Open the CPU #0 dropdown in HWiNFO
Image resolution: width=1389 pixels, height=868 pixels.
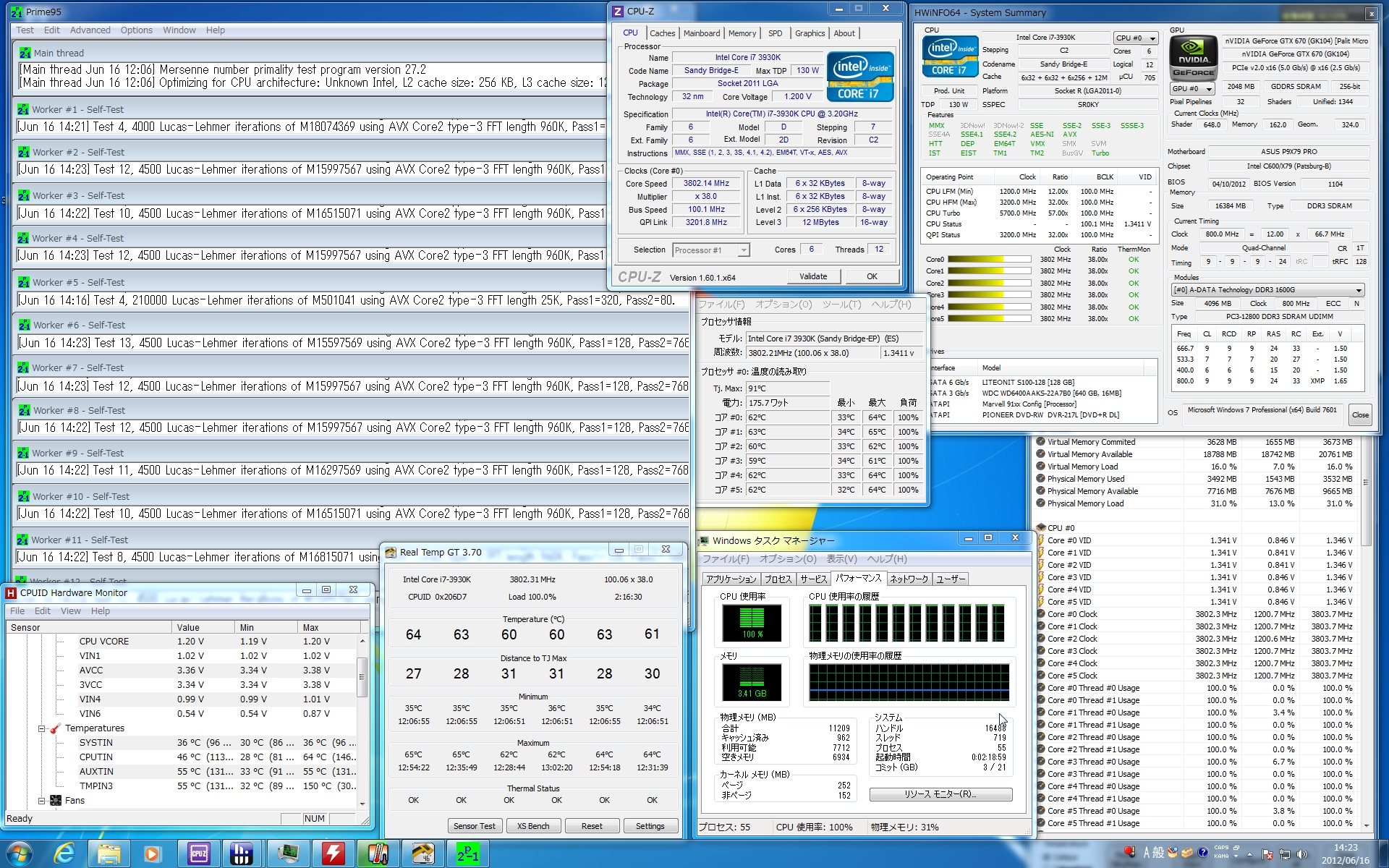pos(1135,38)
